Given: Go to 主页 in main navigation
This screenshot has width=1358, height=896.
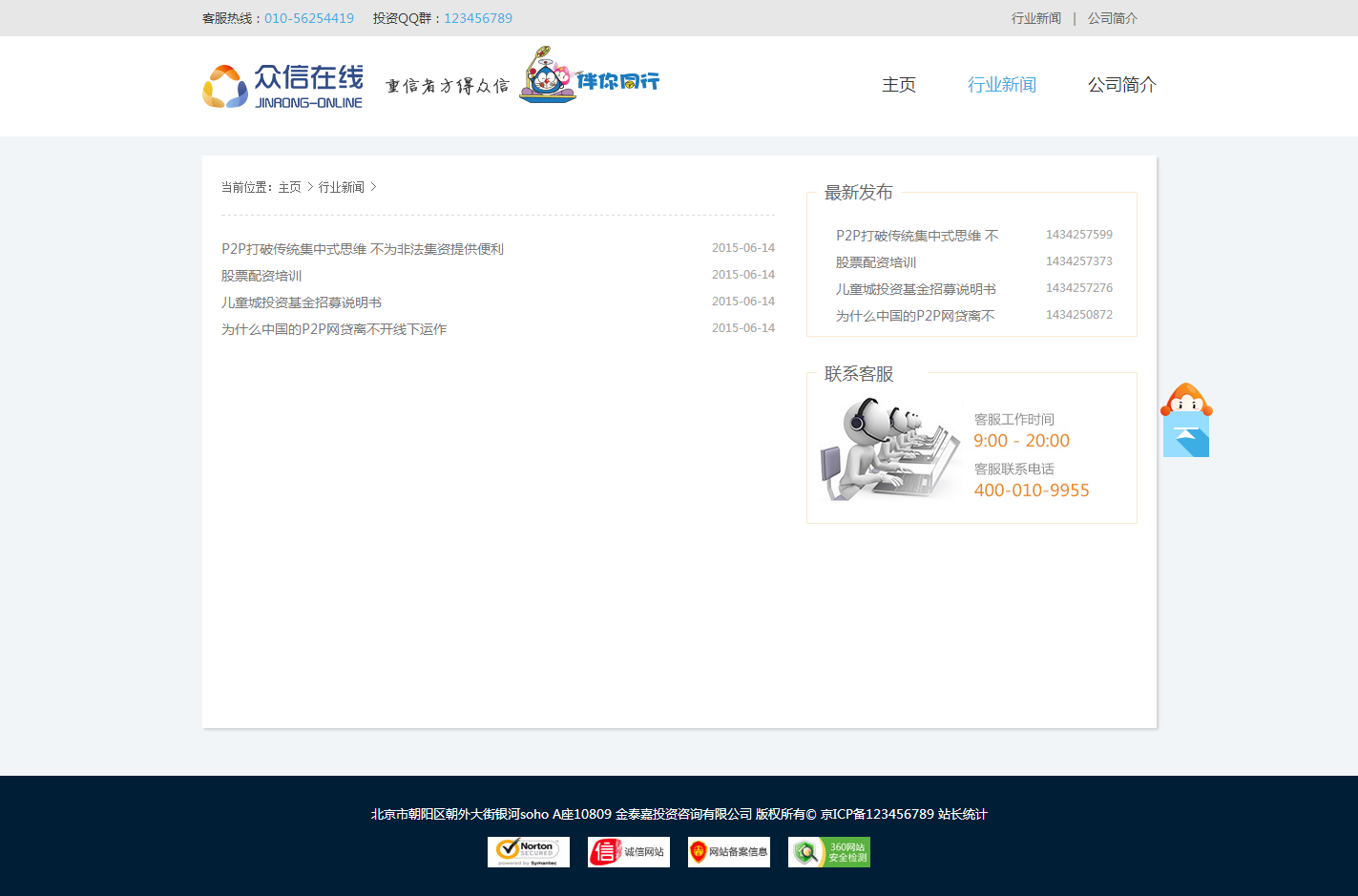Looking at the screenshot, I should [x=898, y=85].
